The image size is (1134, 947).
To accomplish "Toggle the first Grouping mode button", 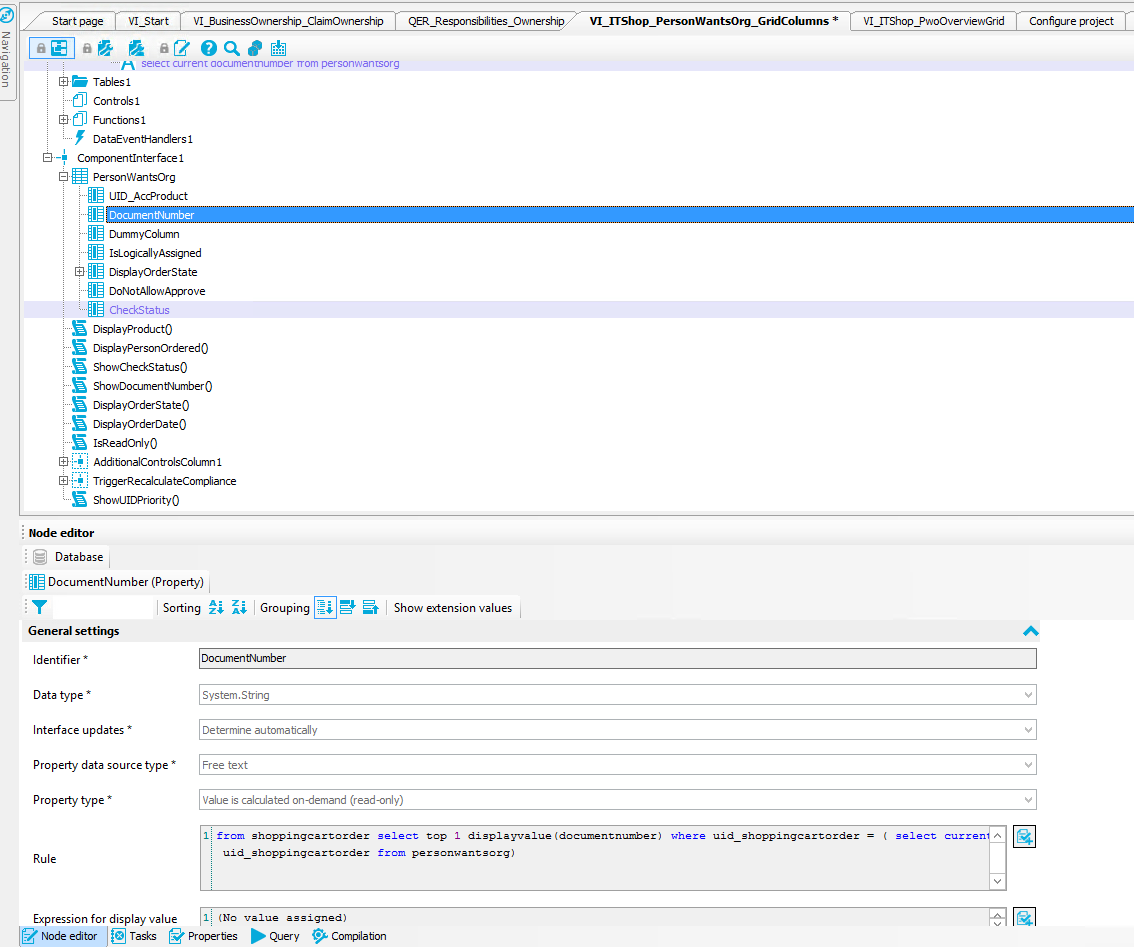I will pos(325,607).
